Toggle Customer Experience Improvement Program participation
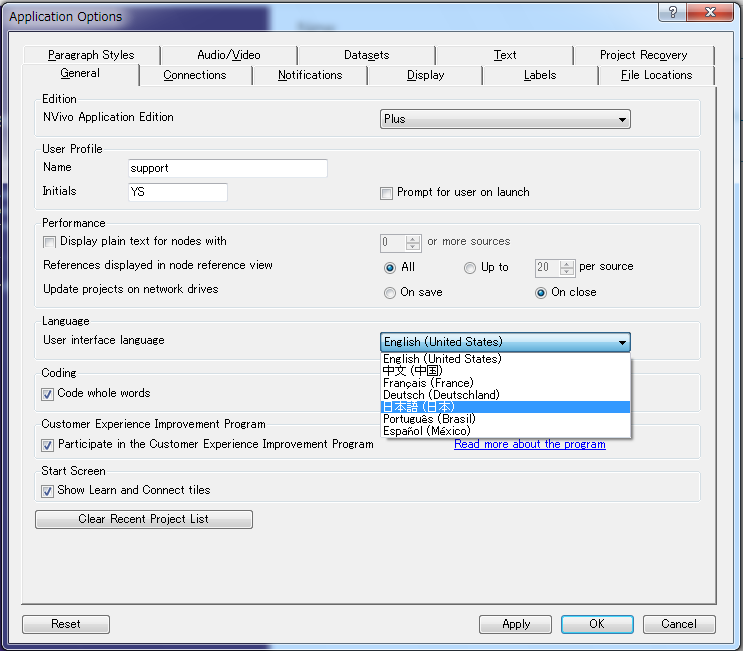Screen dimensions: 743x651 pos(47,445)
